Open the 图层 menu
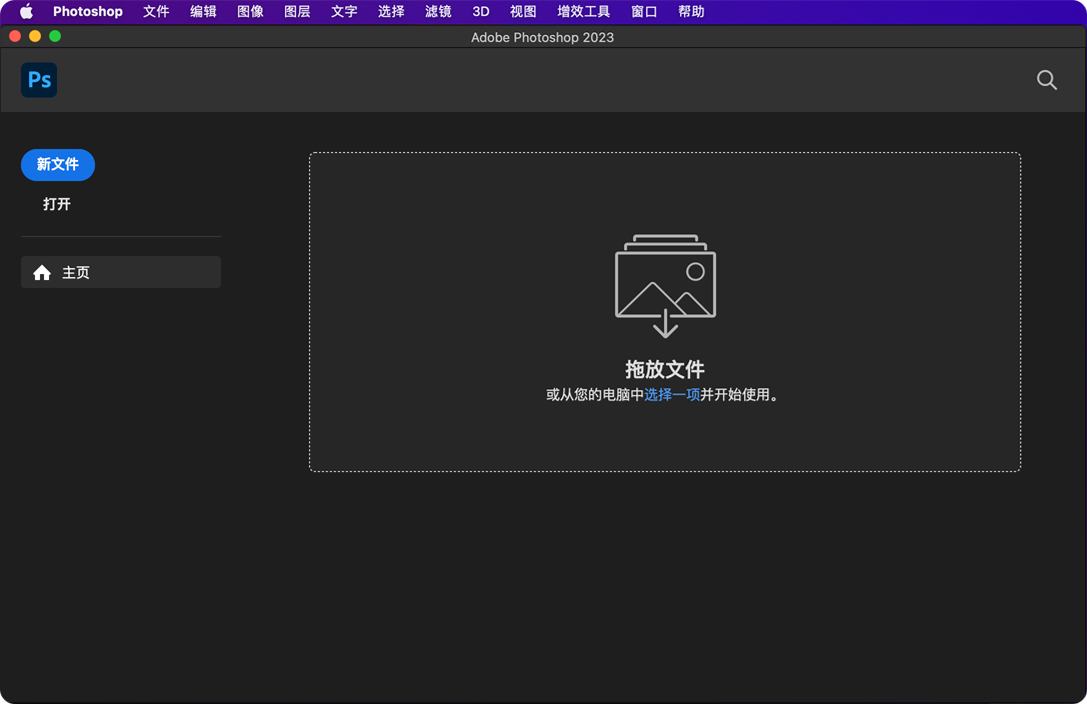 [297, 12]
